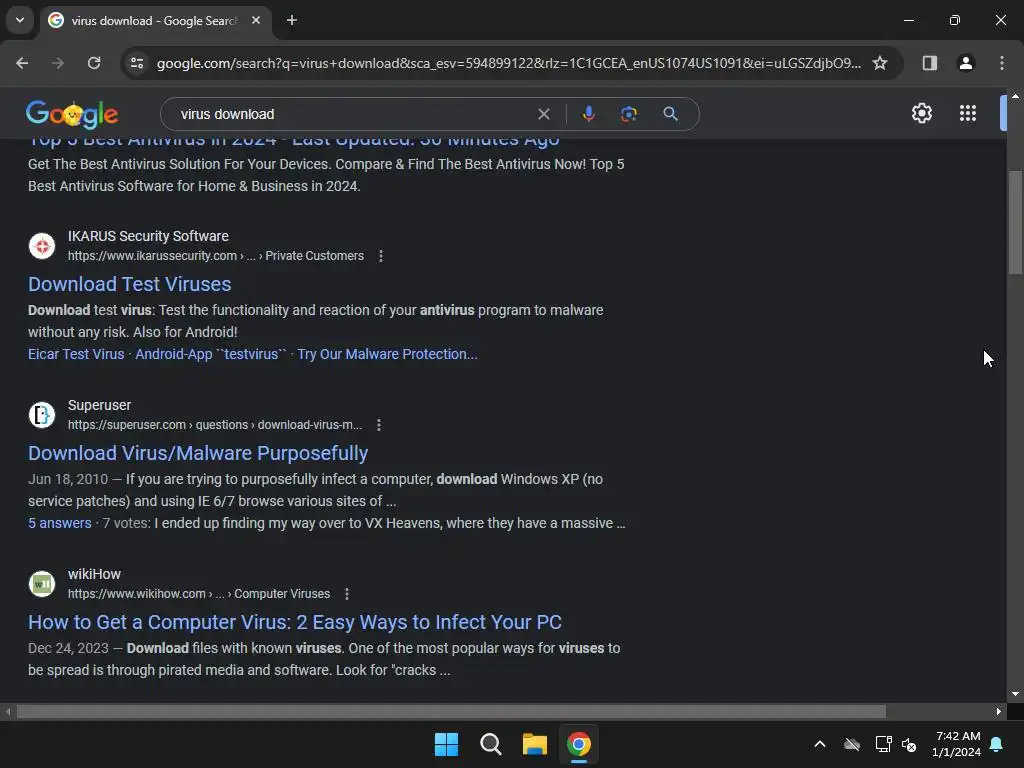Click the OneDrive cloud tray icon

point(852,744)
